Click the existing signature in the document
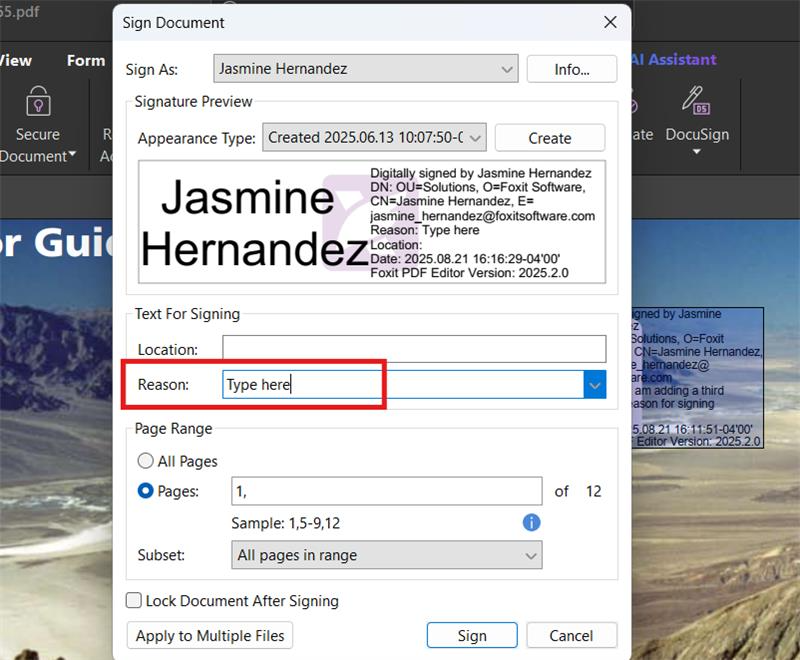Screen dimensions: 800x660 point(697,377)
